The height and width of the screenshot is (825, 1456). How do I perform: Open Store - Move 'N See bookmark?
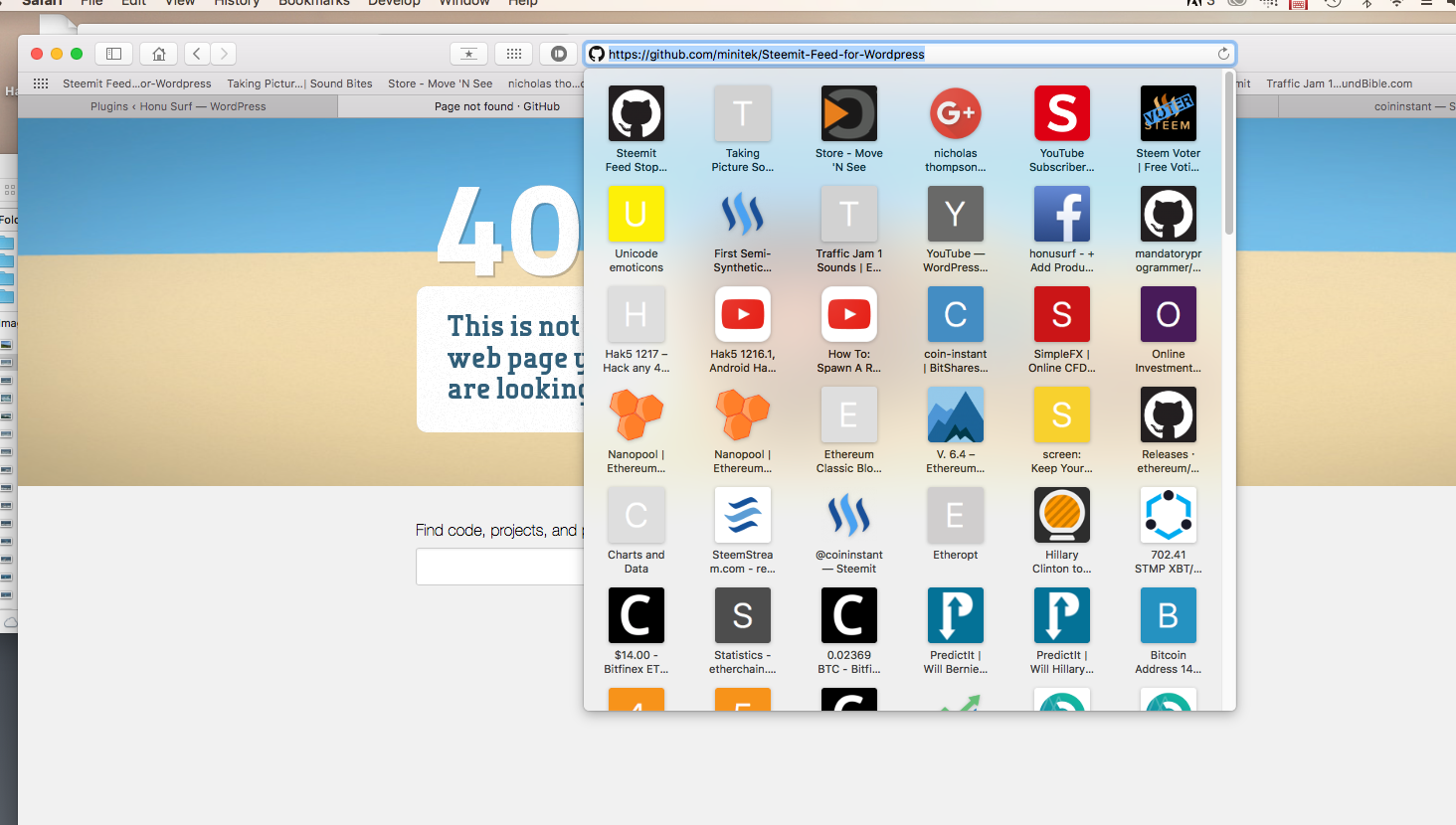pos(441,83)
